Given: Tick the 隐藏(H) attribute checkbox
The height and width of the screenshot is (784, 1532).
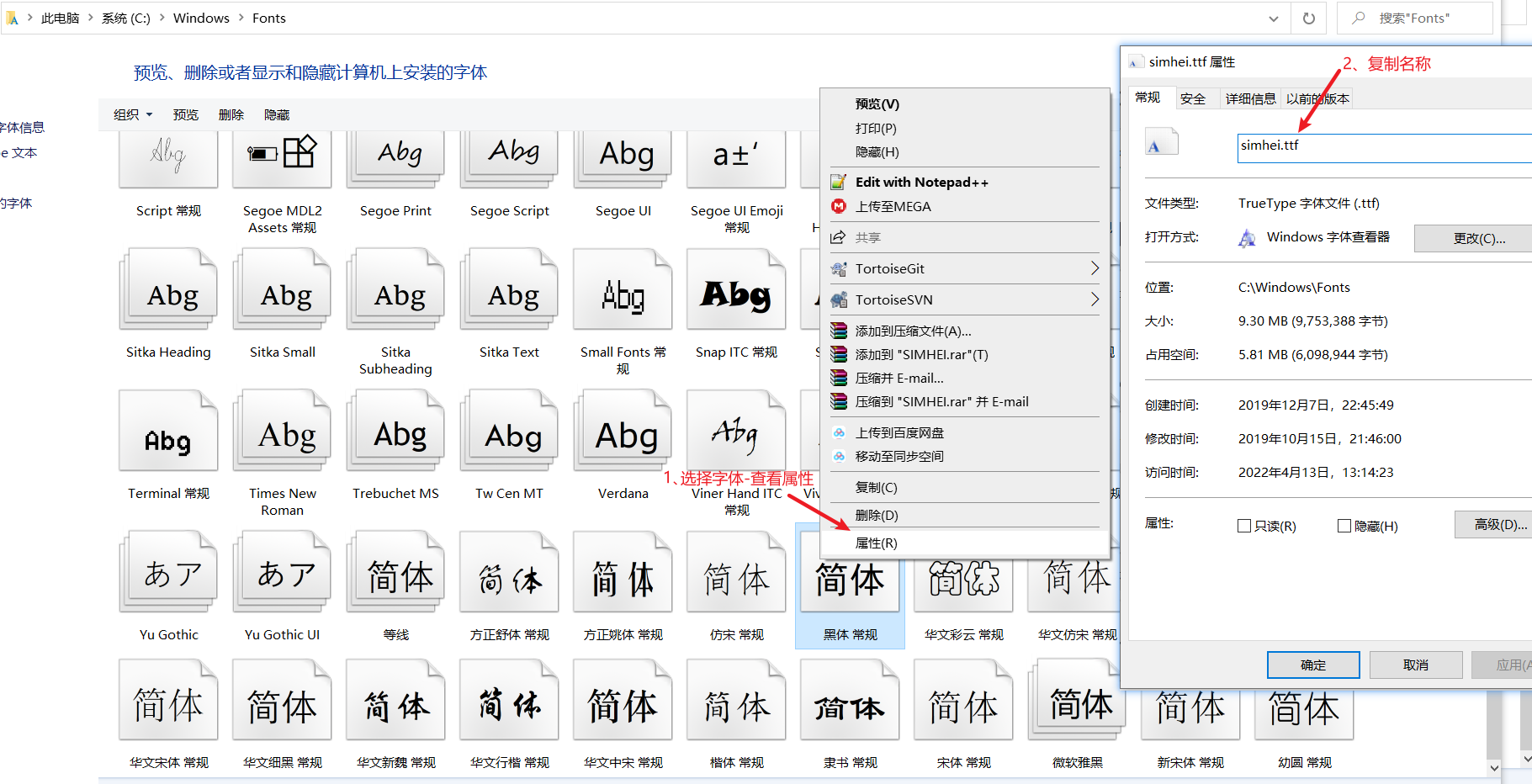Looking at the screenshot, I should coord(1344,526).
